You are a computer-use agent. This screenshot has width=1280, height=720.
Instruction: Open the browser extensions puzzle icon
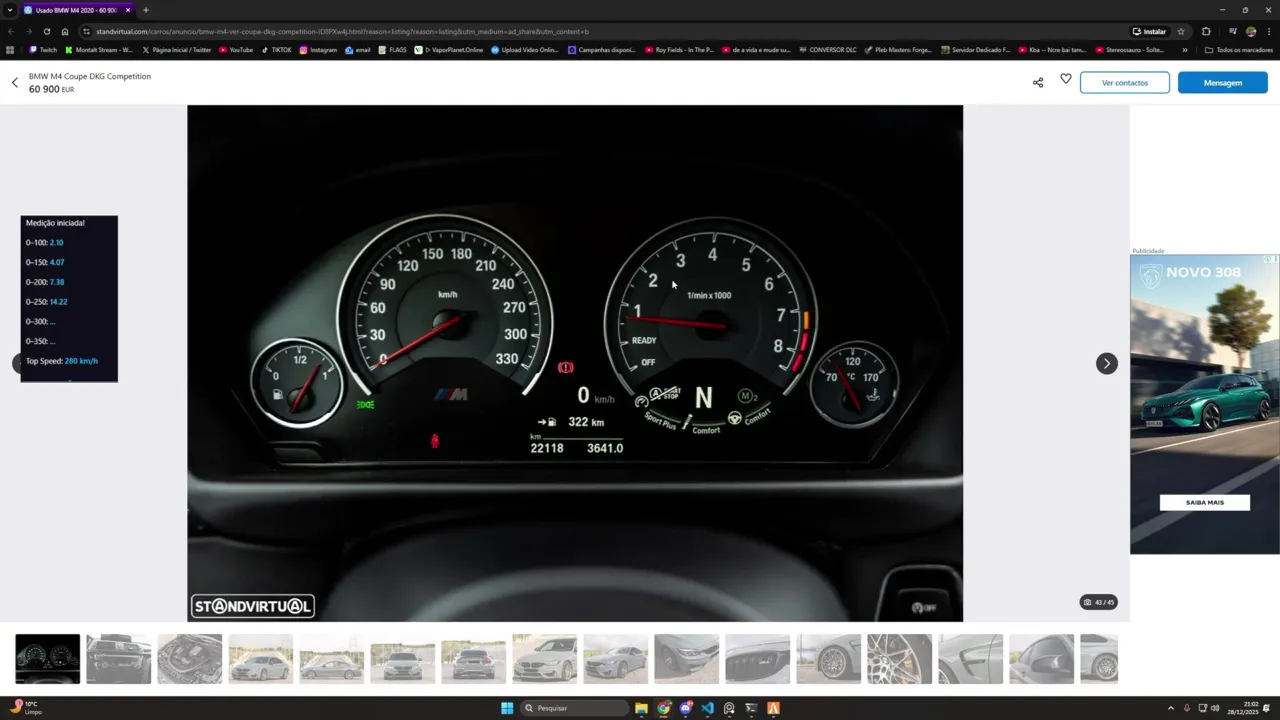coord(1206,31)
